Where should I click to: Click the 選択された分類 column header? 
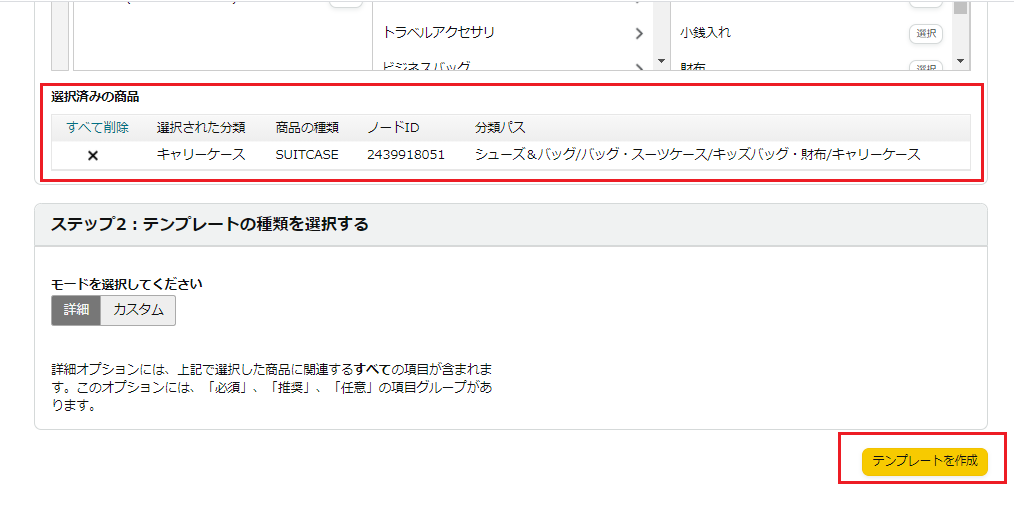point(201,127)
